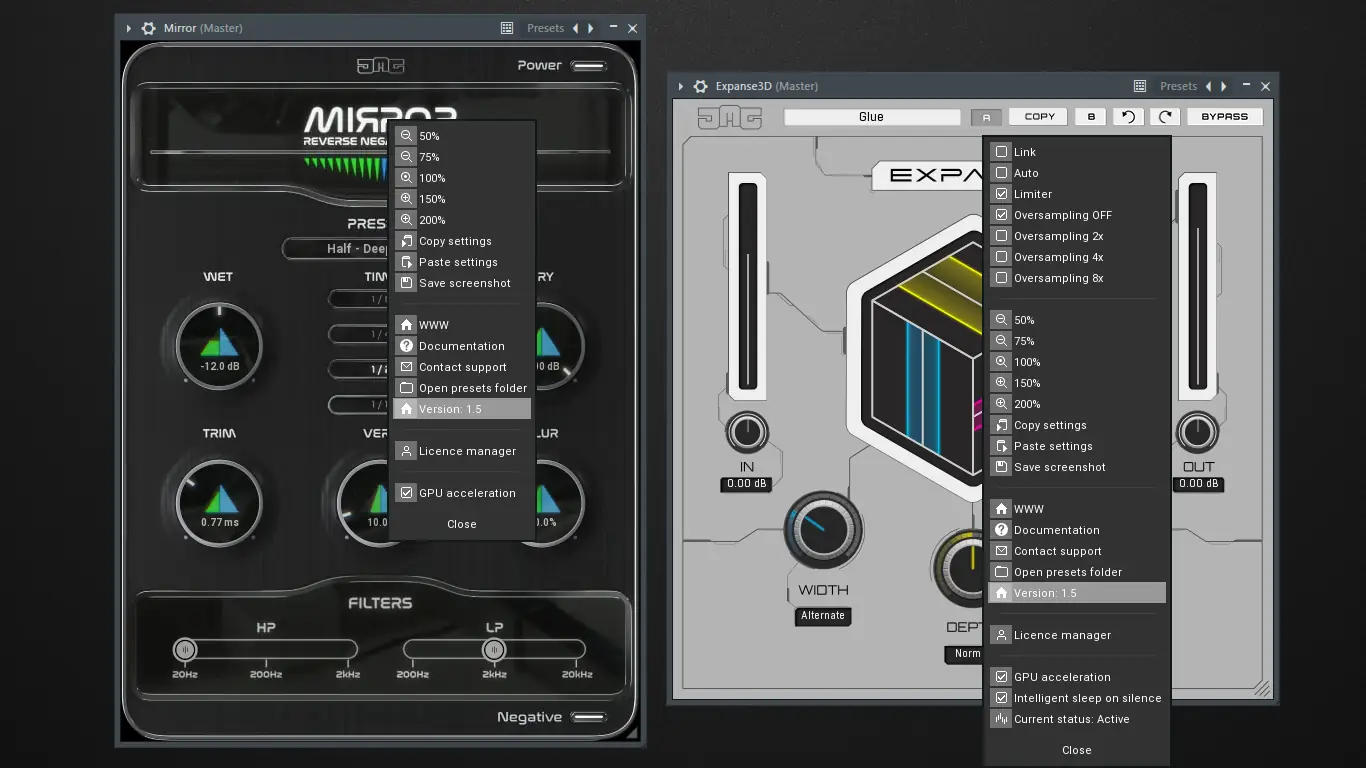Click Documentation help icon in Mirror menu
Image resolution: width=1366 pixels, height=768 pixels.
(x=406, y=346)
